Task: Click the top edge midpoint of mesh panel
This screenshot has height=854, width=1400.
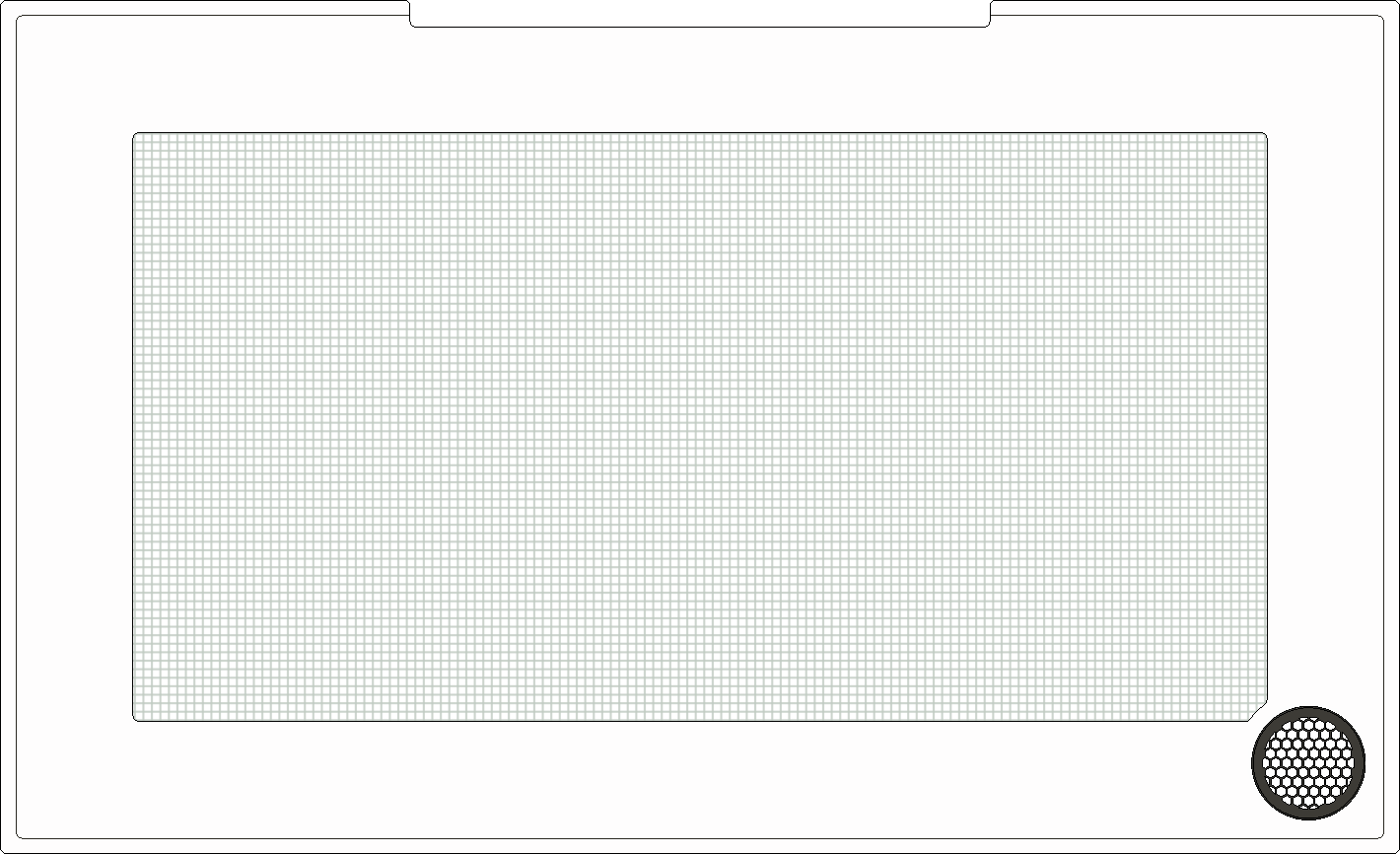Action: pyautogui.click(x=700, y=133)
